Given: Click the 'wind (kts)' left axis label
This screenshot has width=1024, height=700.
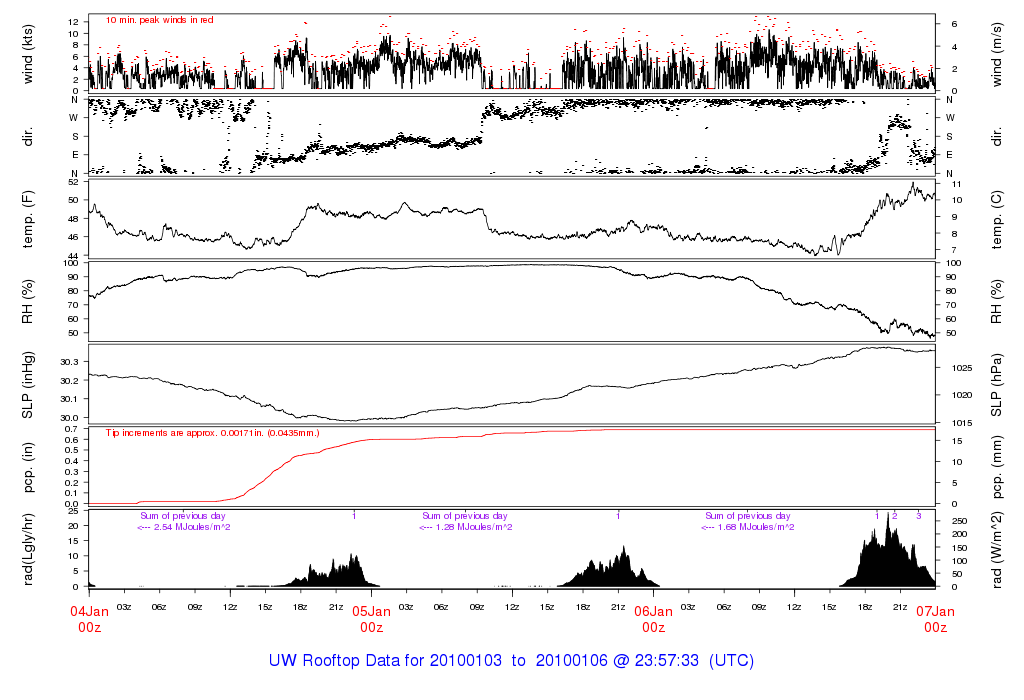Looking at the screenshot, I should click(27, 54).
